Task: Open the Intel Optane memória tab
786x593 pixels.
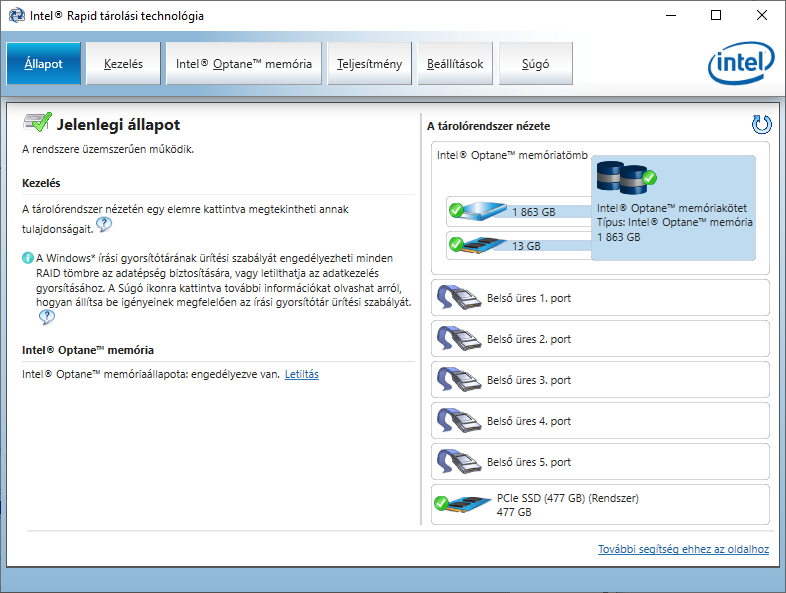Action: [244, 64]
